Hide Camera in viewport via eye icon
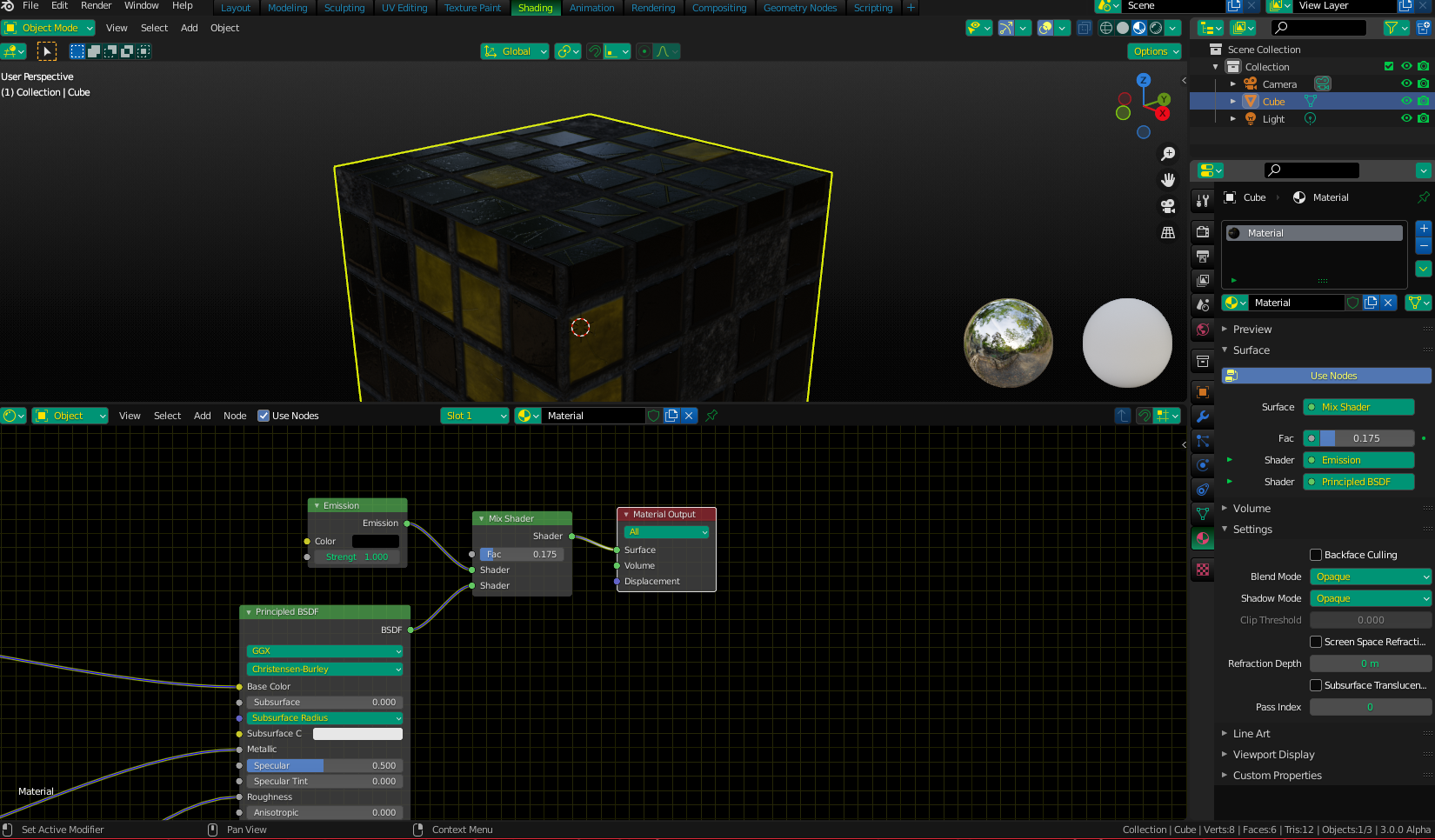 1406,83
